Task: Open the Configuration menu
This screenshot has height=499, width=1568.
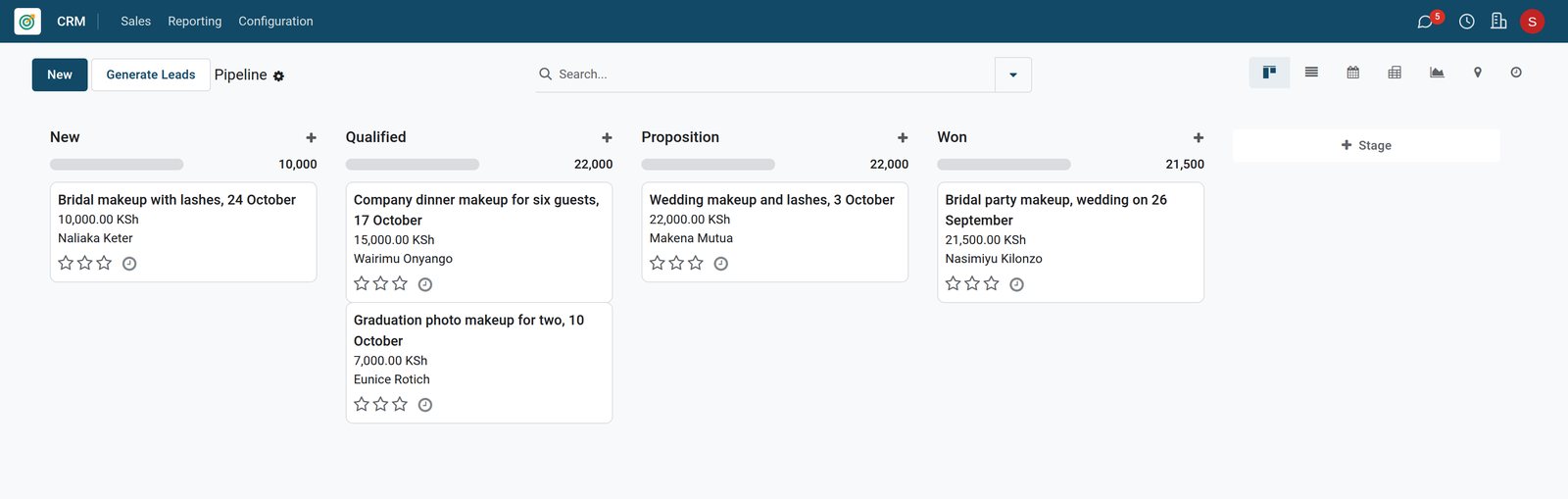Action: [276, 22]
